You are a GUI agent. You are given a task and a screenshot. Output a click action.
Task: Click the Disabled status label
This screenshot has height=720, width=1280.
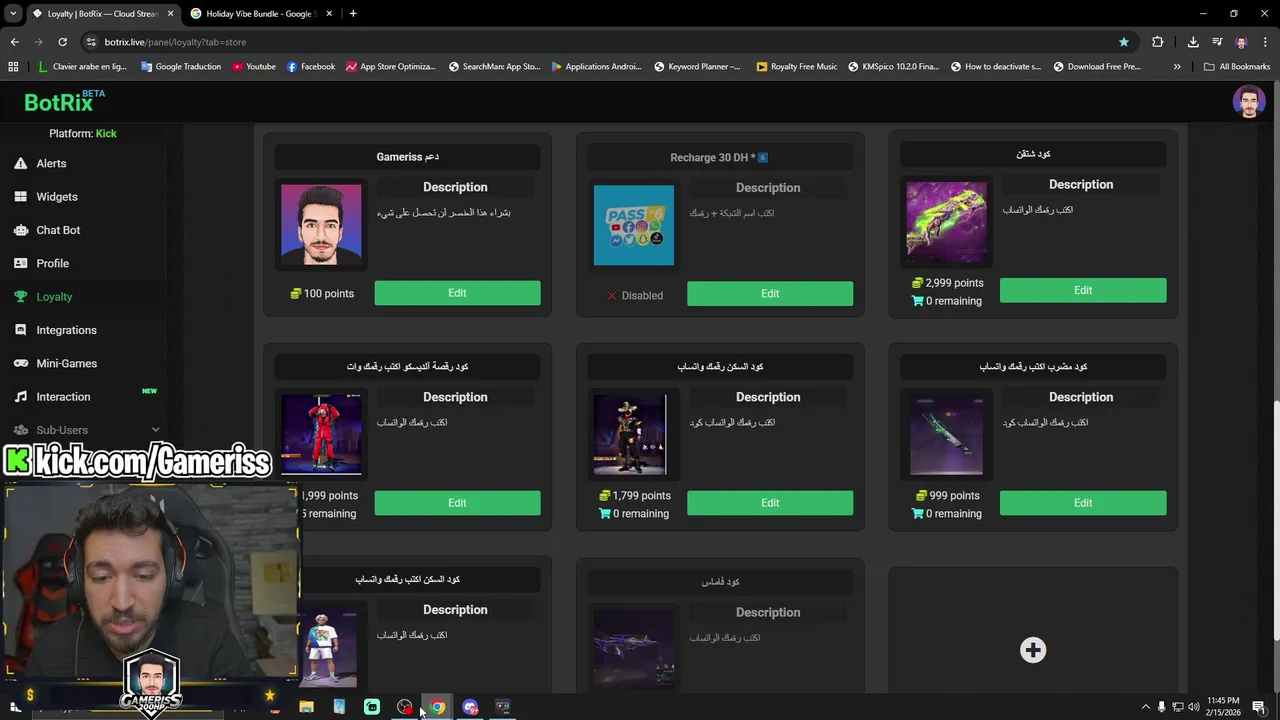635,296
